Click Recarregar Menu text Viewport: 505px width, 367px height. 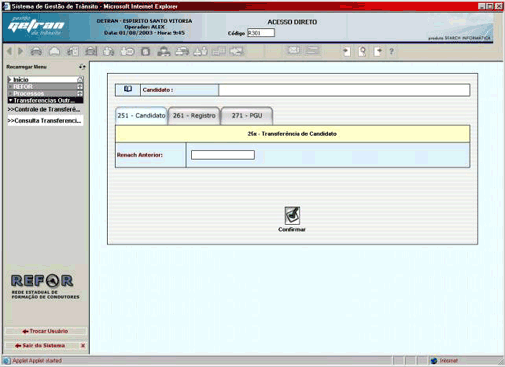point(26,67)
